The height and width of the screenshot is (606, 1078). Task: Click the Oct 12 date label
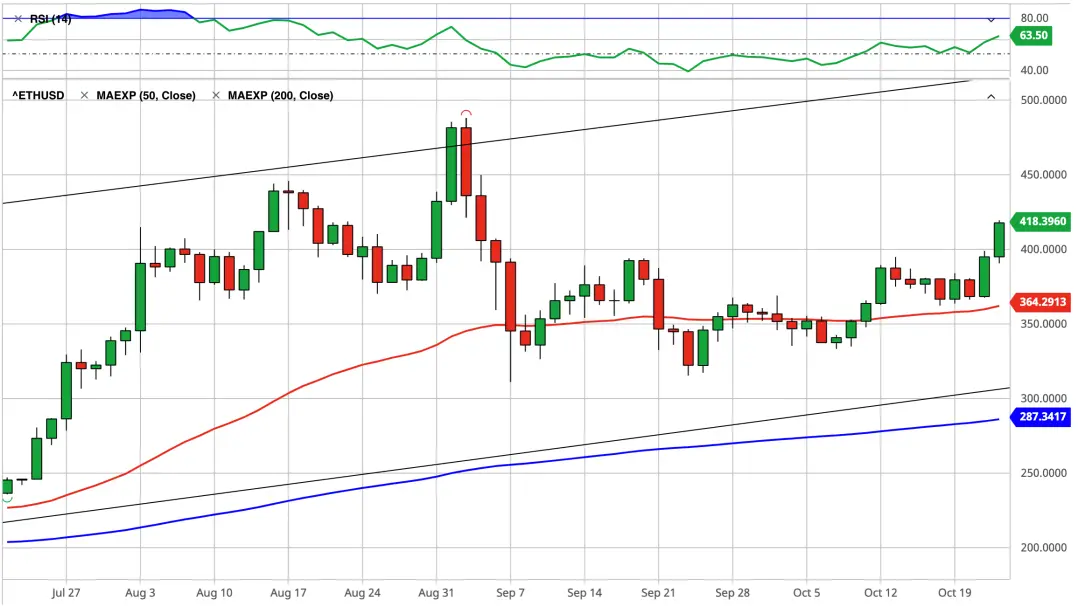point(881,593)
